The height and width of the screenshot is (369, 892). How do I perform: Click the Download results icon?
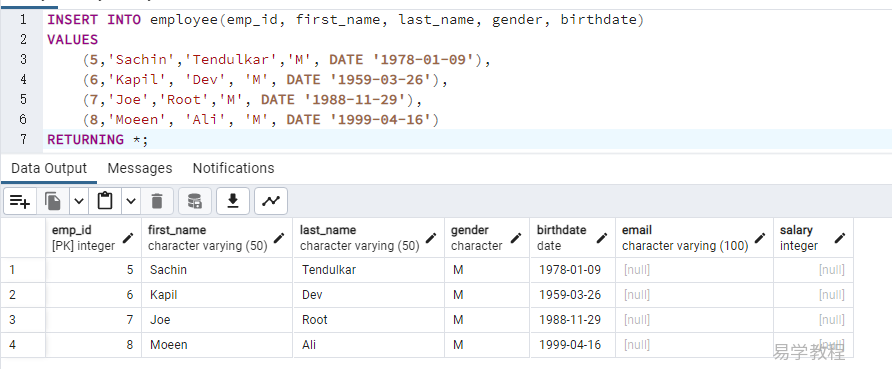pos(233,201)
